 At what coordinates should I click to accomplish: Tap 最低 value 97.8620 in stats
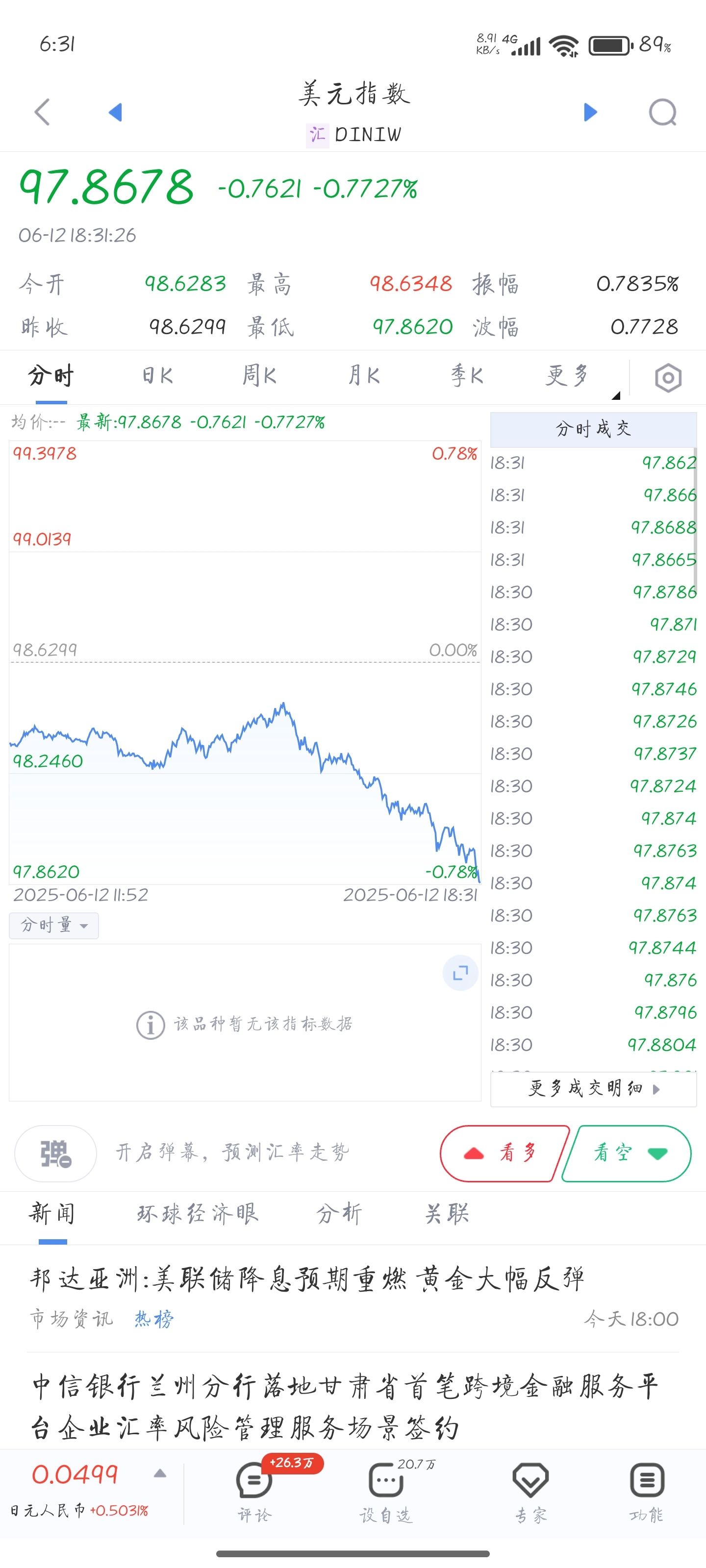click(x=412, y=327)
